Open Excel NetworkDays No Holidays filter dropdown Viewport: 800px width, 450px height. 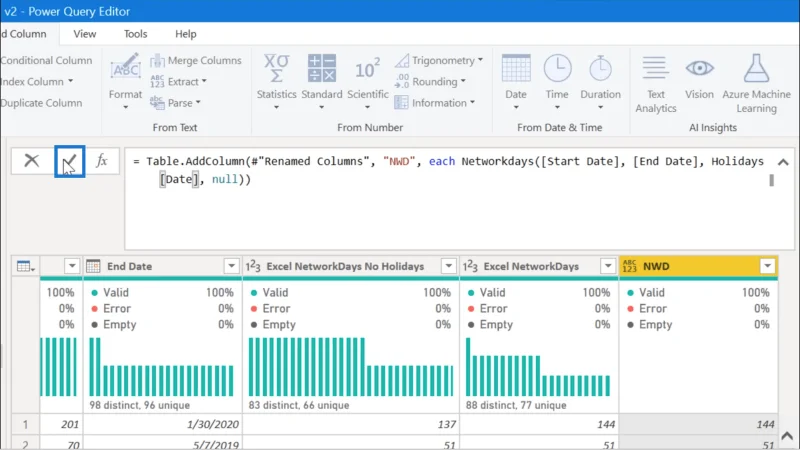click(x=448, y=266)
